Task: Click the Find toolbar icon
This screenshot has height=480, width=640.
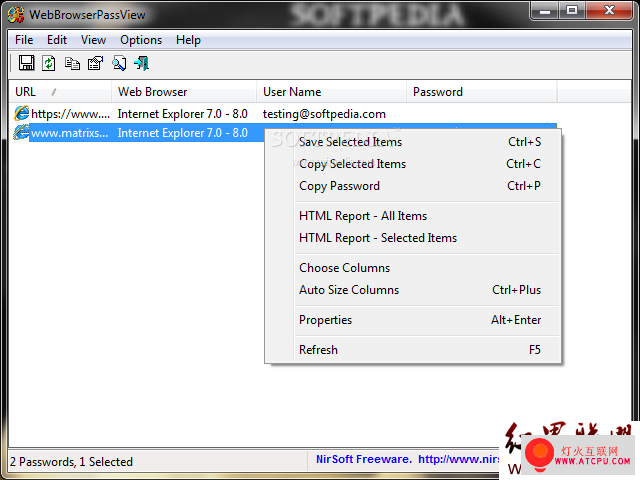Action: (x=119, y=63)
